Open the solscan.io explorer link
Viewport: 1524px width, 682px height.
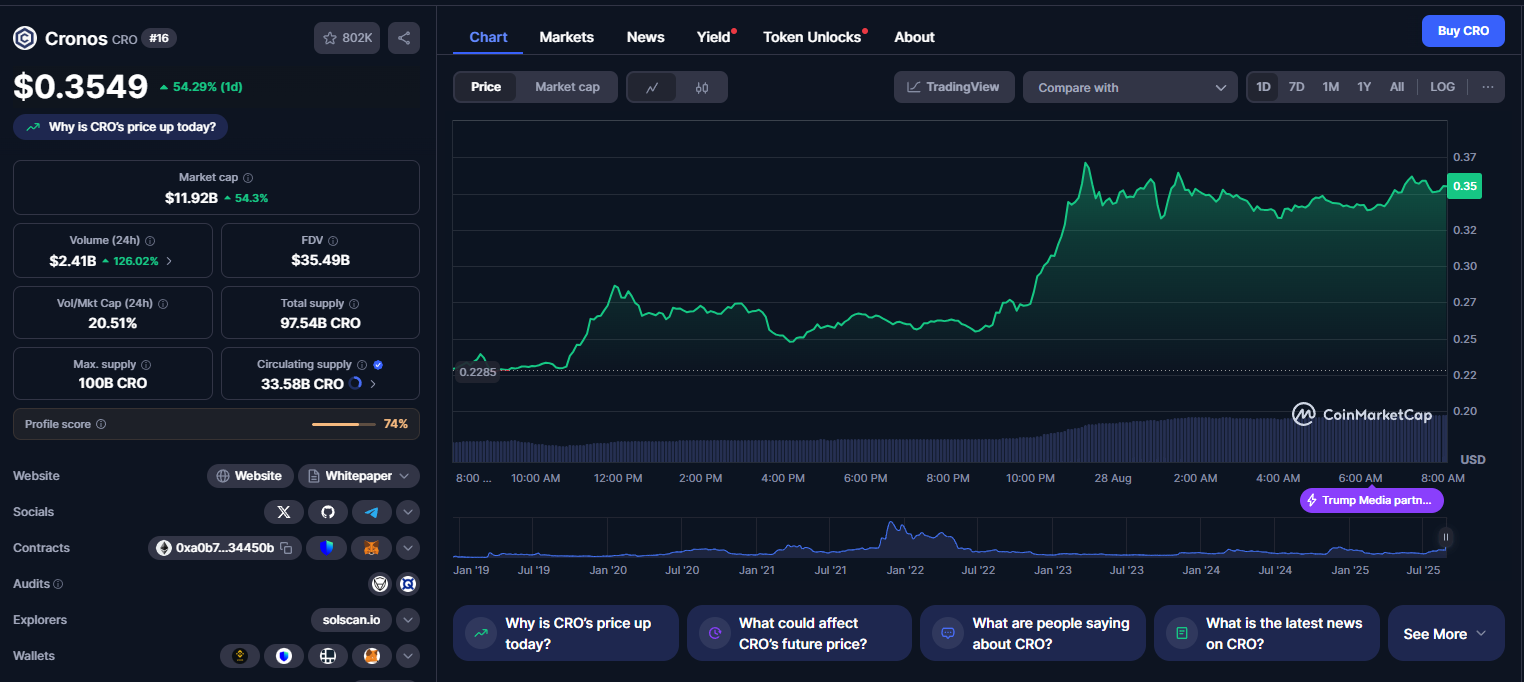352,620
